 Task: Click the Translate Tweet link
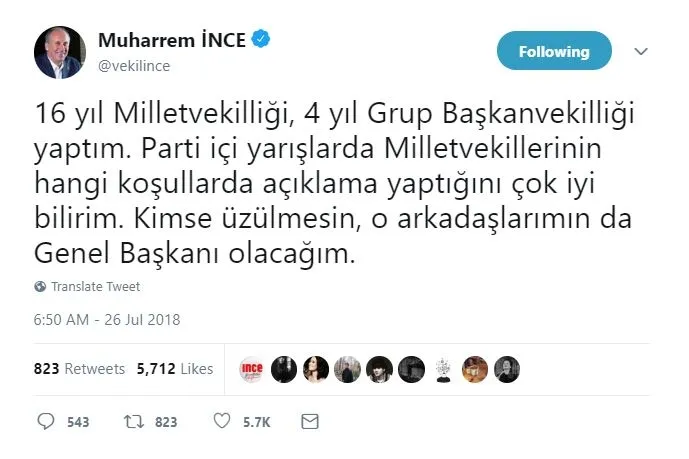(x=96, y=287)
